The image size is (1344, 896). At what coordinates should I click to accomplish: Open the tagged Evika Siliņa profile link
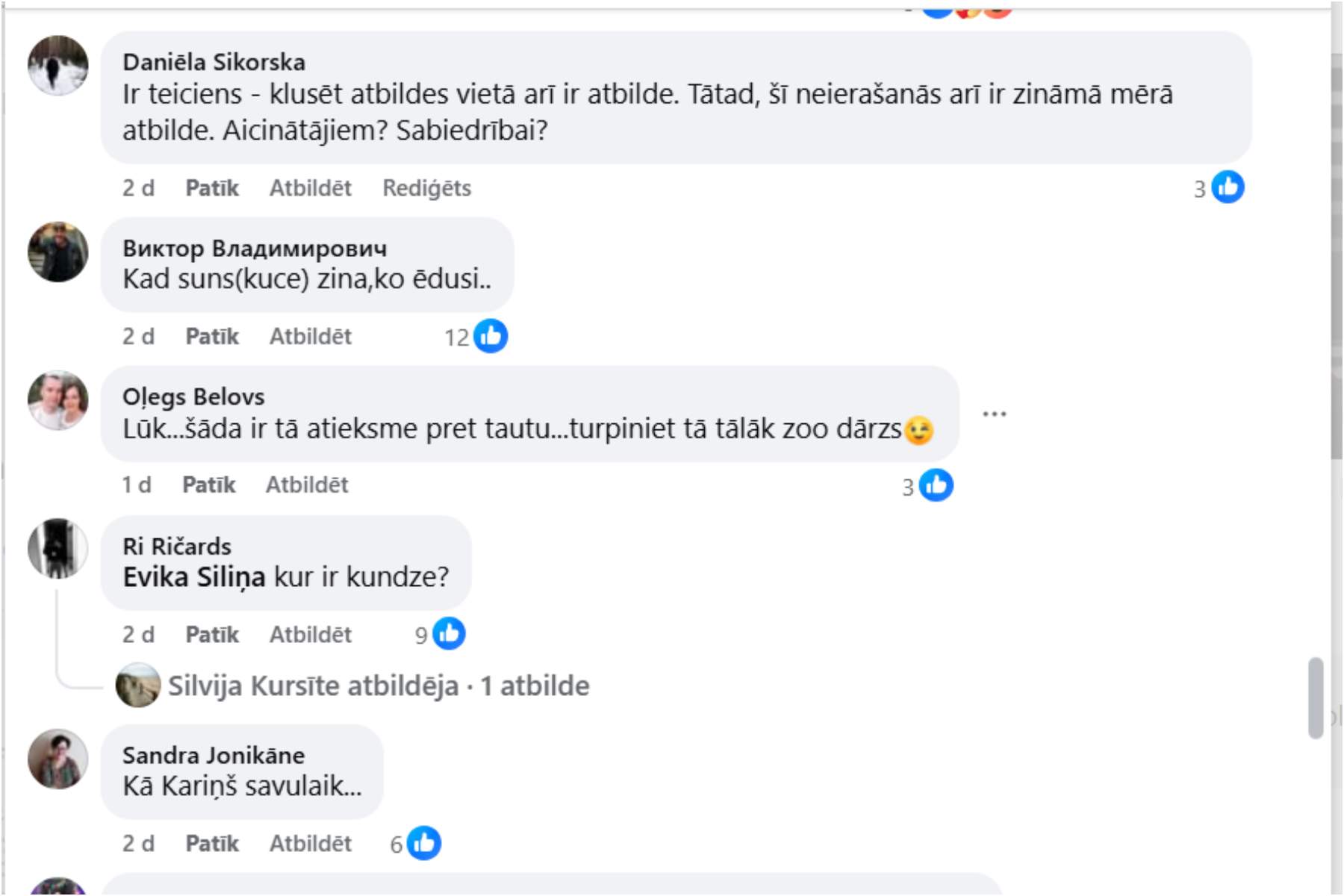click(x=194, y=577)
